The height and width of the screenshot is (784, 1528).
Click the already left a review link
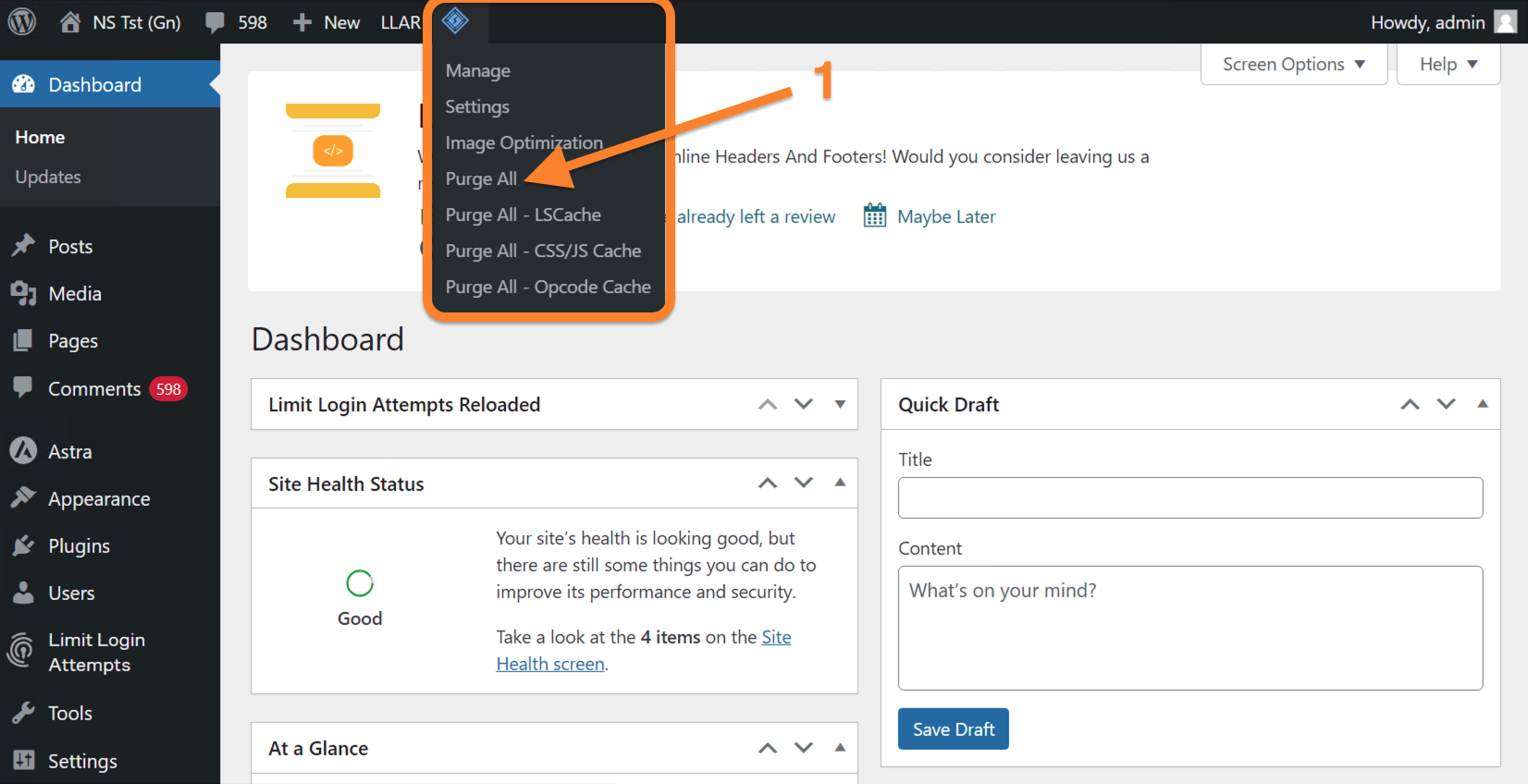coord(756,216)
